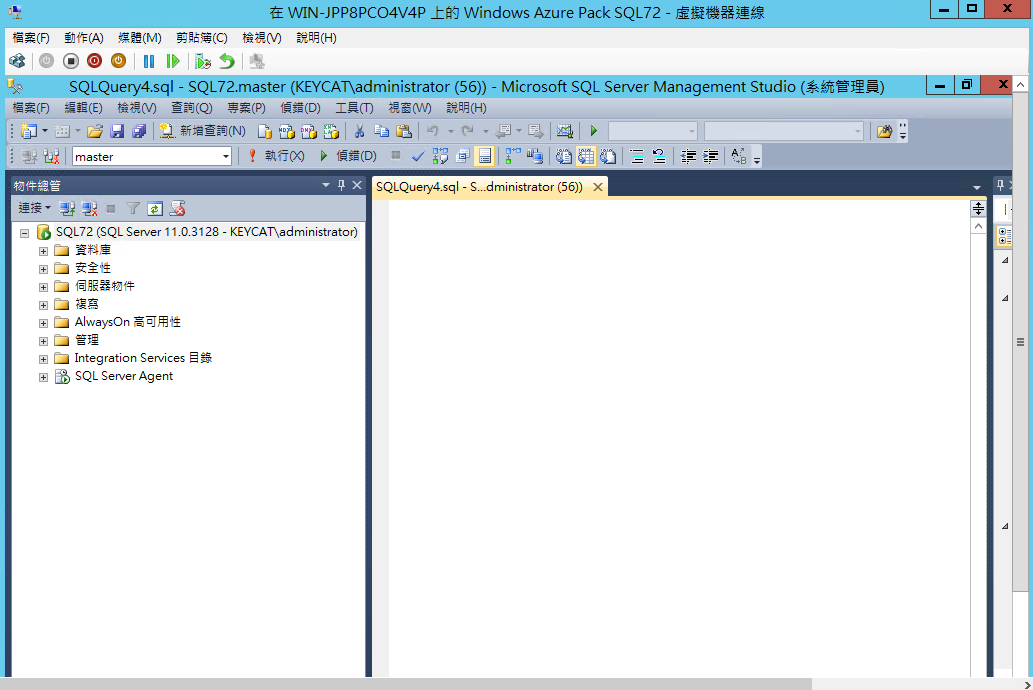The height and width of the screenshot is (690, 1033).
Task: Click the 執行(X) execute button
Action: coord(275,156)
